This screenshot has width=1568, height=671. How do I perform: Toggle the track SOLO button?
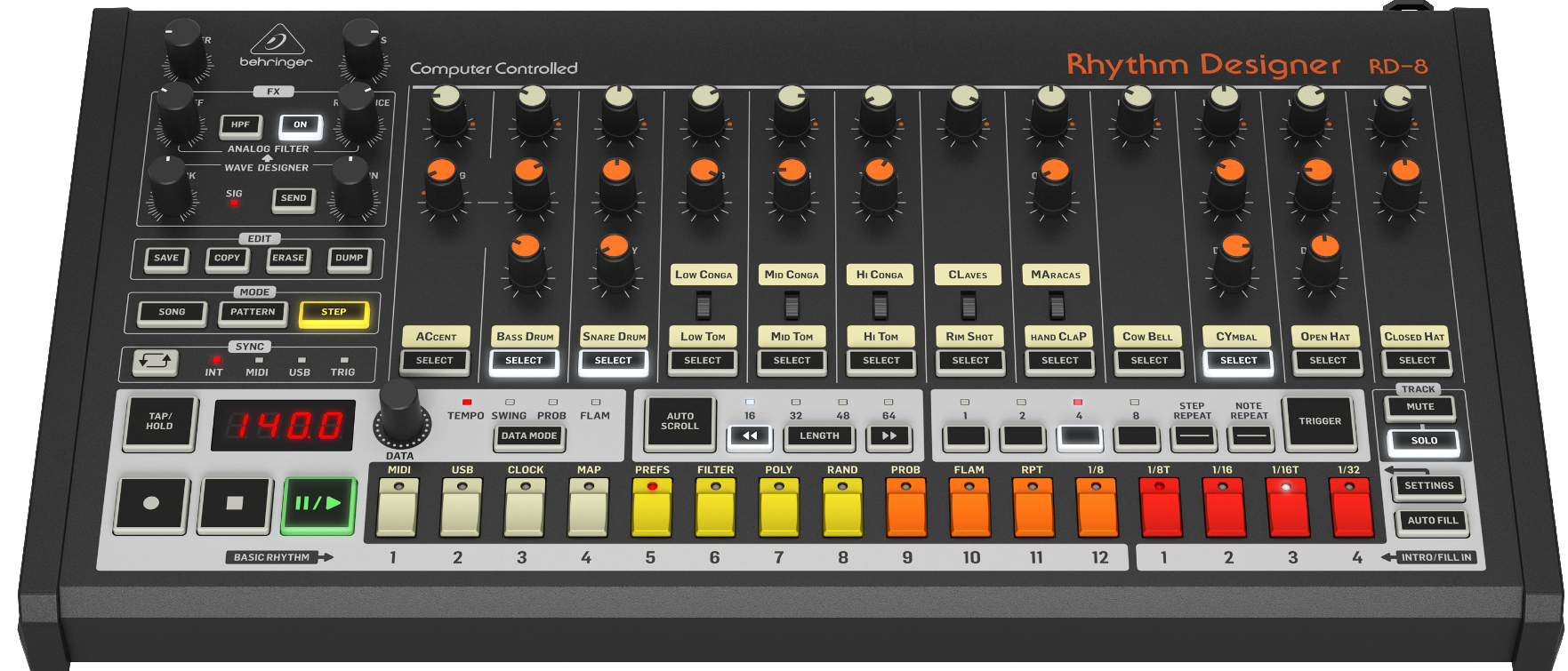point(1424,441)
